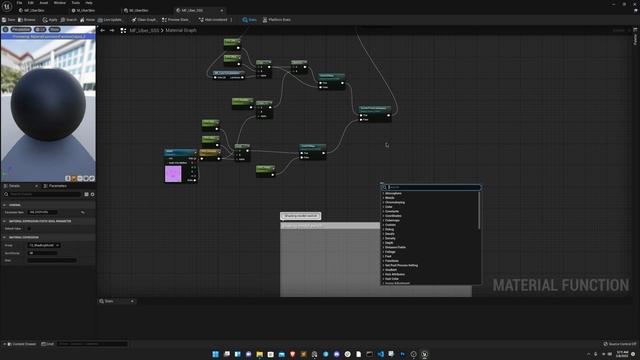Click the Save toolbar icon

point(8,20)
